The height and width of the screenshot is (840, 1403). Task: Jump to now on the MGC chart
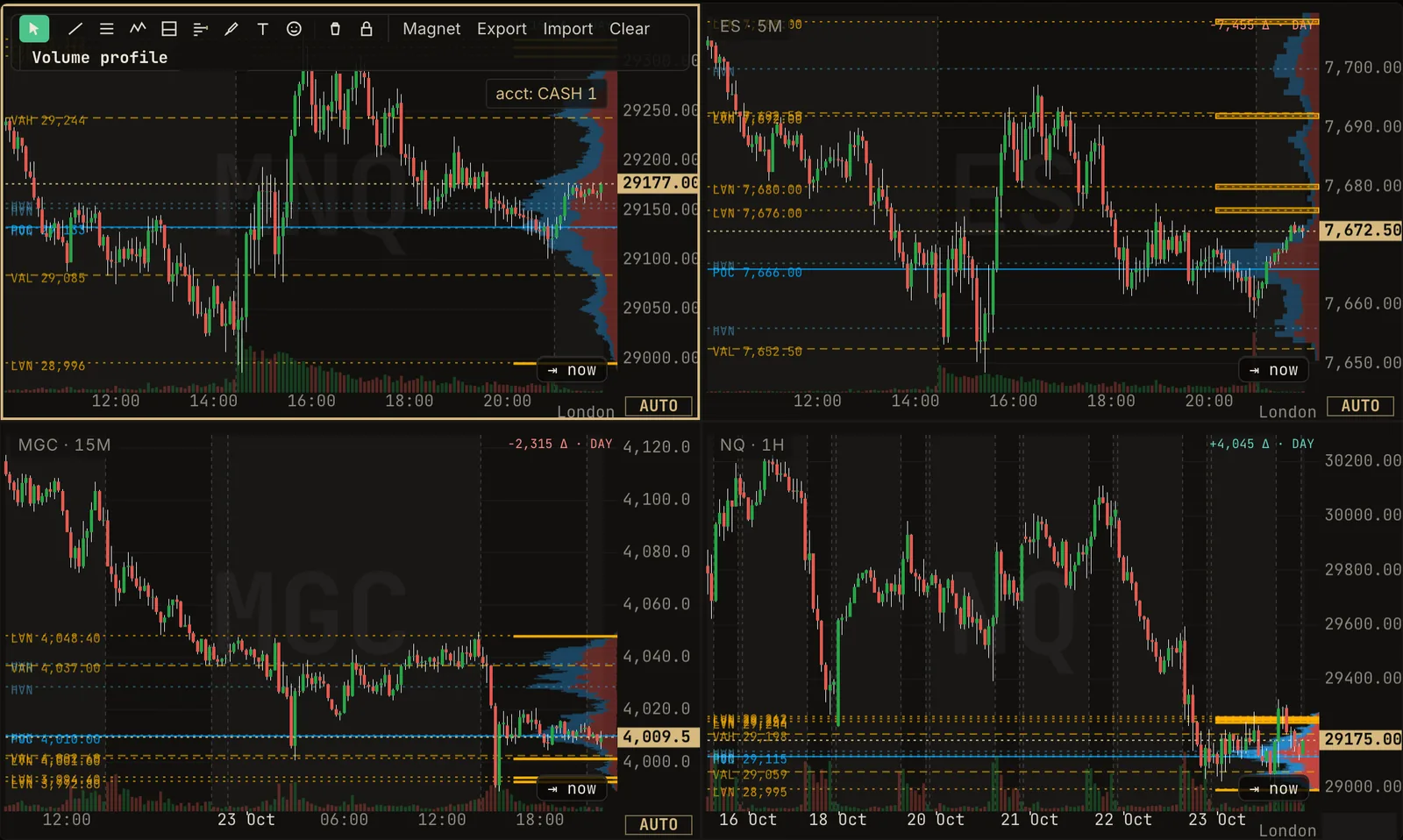pos(572,789)
